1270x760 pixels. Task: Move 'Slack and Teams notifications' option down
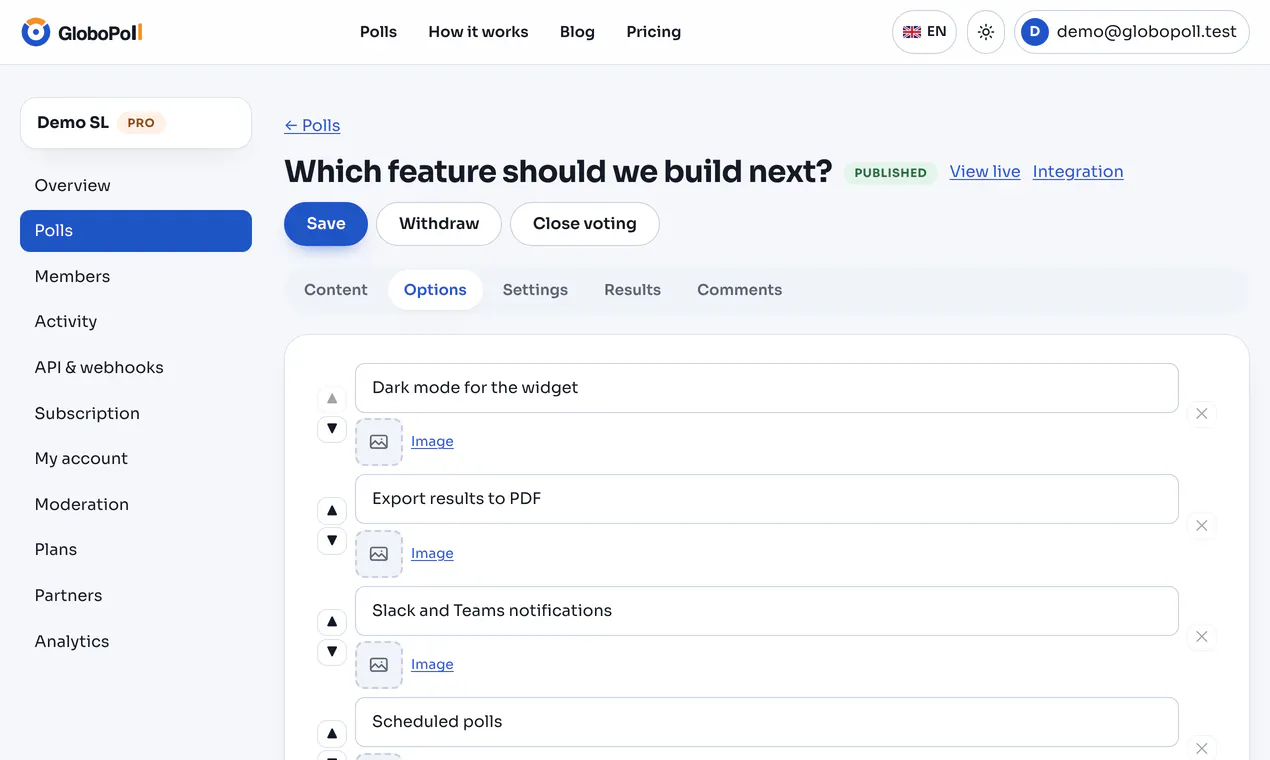pos(332,652)
